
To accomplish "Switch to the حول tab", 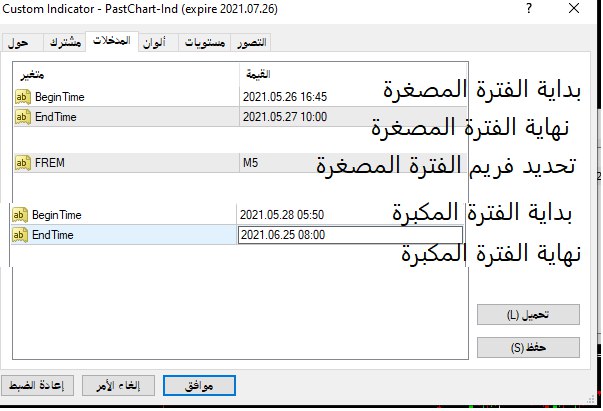I will click(x=19, y=43).
